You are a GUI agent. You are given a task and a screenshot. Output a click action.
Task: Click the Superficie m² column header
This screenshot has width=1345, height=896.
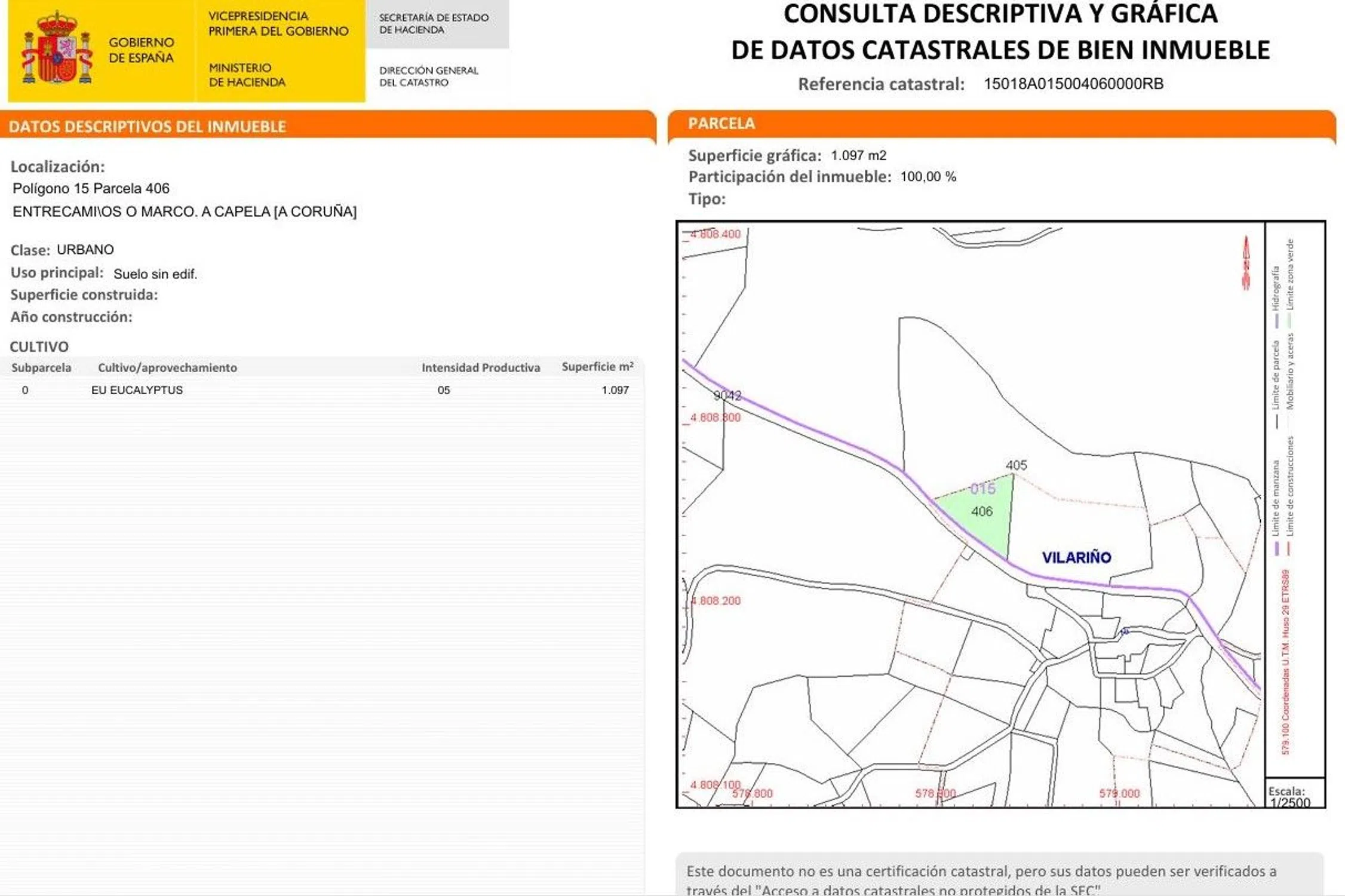click(597, 367)
